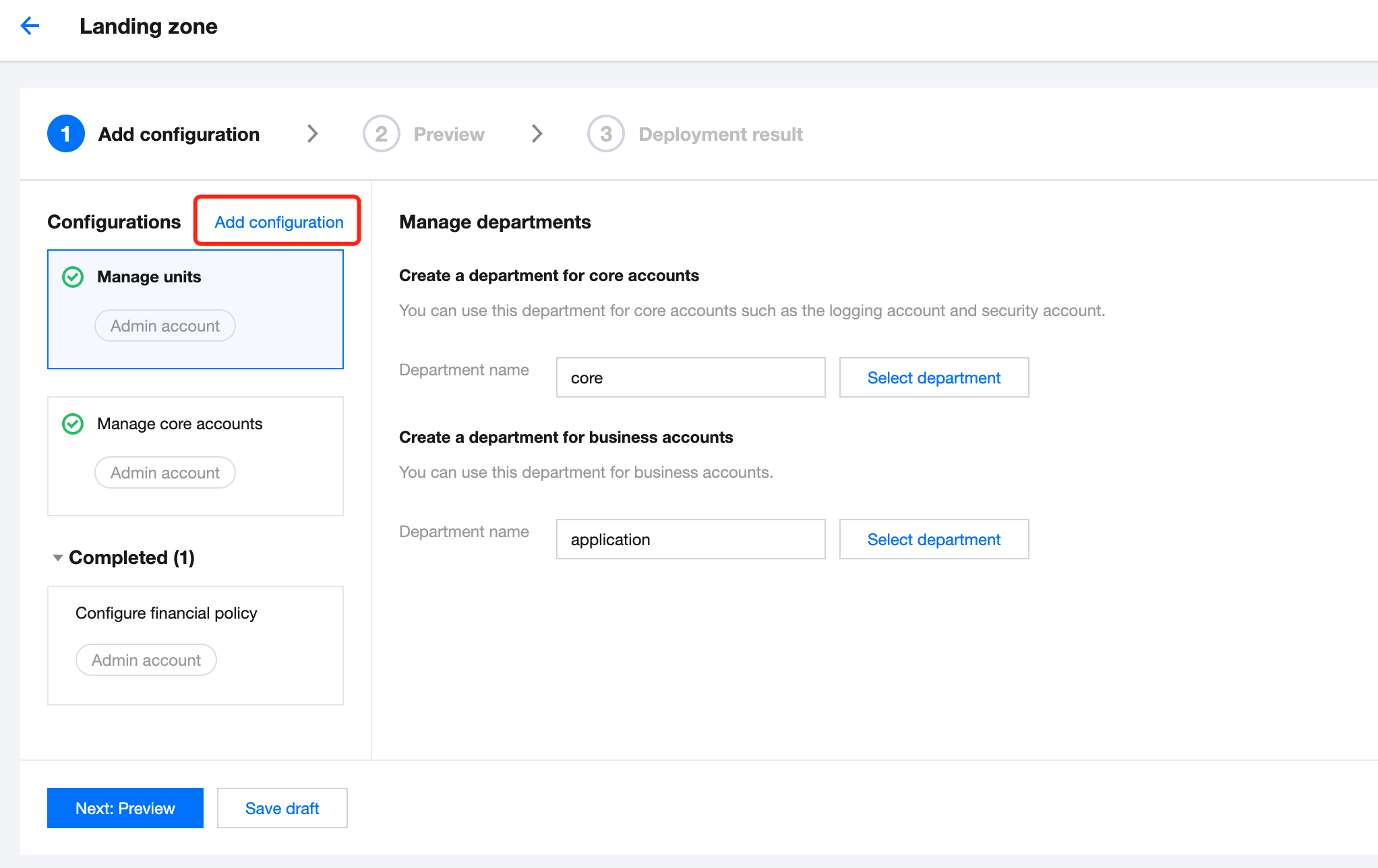Open the Configure financial policy item
Screen dimensions: 1378x868
pos(167,613)
